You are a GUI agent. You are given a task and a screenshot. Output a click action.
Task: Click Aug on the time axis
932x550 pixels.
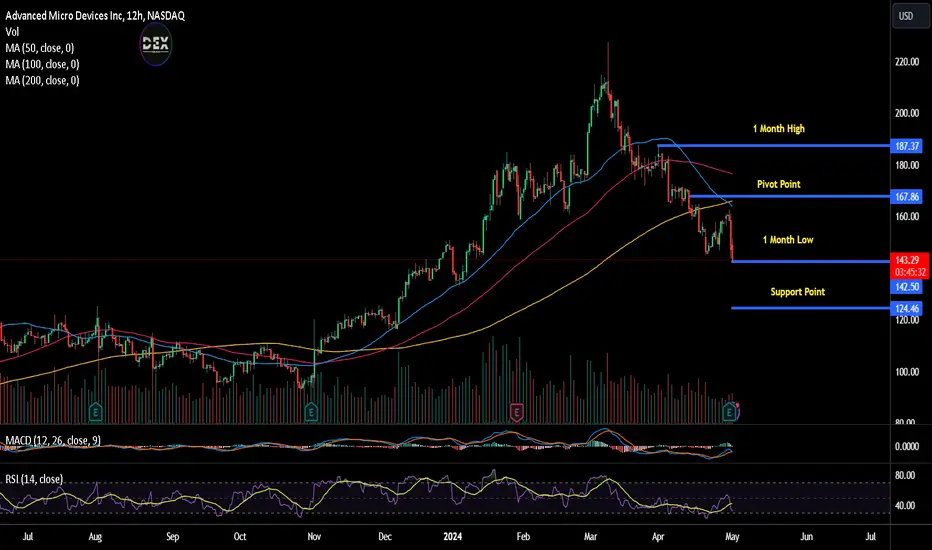tap(95, 536)
